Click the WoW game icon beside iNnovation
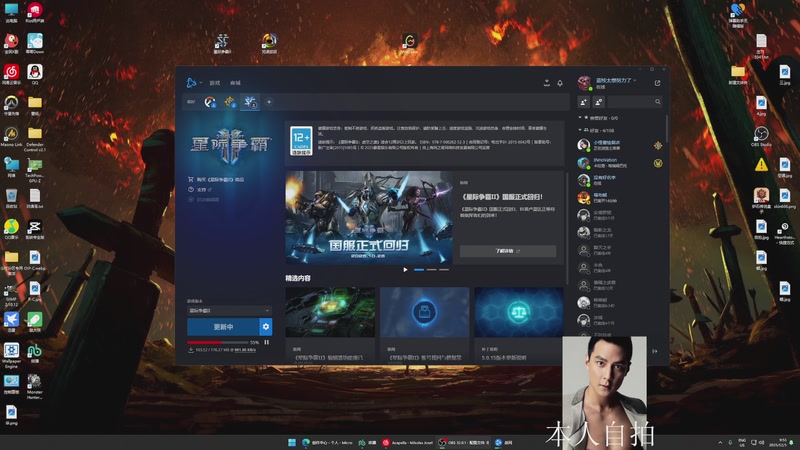Image resolution: width=800 pixels, height=450 pixels. (x=658, y=163)
